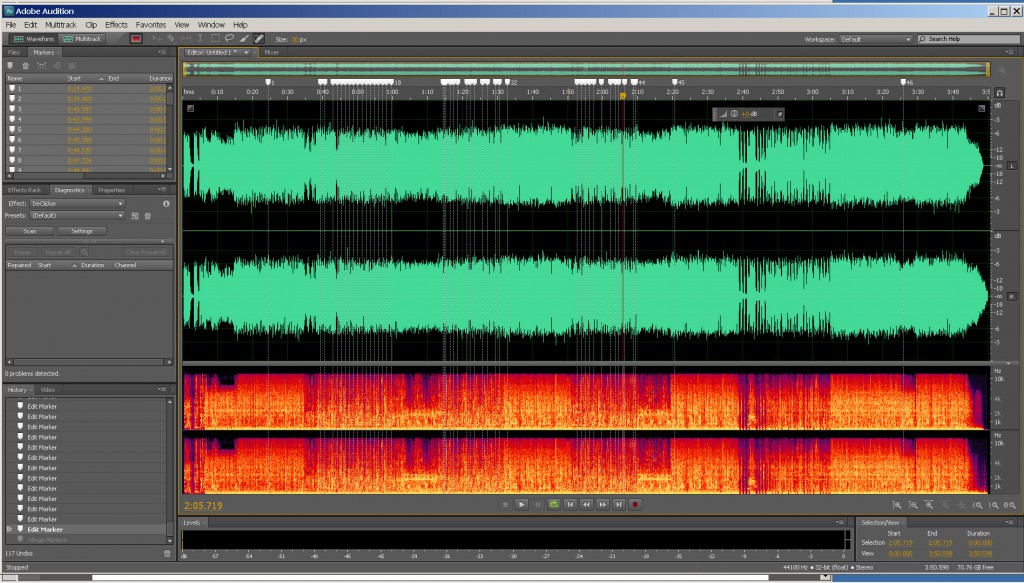Click the brush Size value

click(x=295, y=40)
